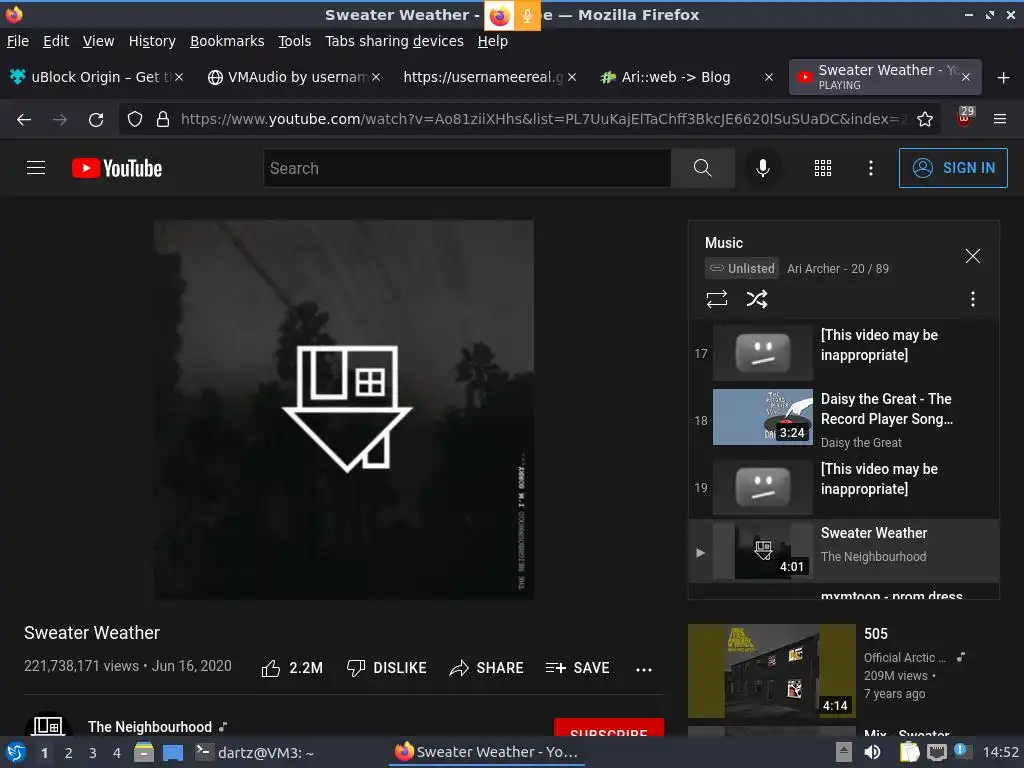
Task: Open the tracking protection shield icon
Action: [x=135, y=119]
